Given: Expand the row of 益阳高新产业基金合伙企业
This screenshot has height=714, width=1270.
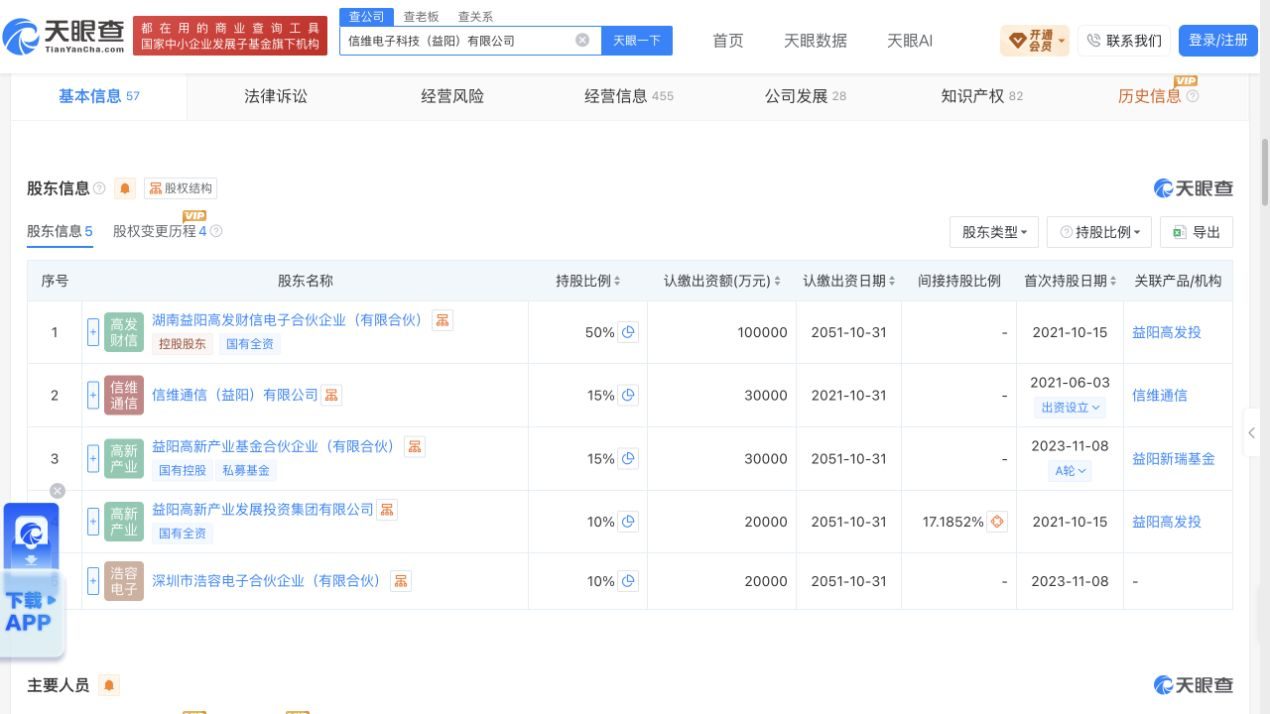Looking at the screenshot, I should click(x=93, y=459).
